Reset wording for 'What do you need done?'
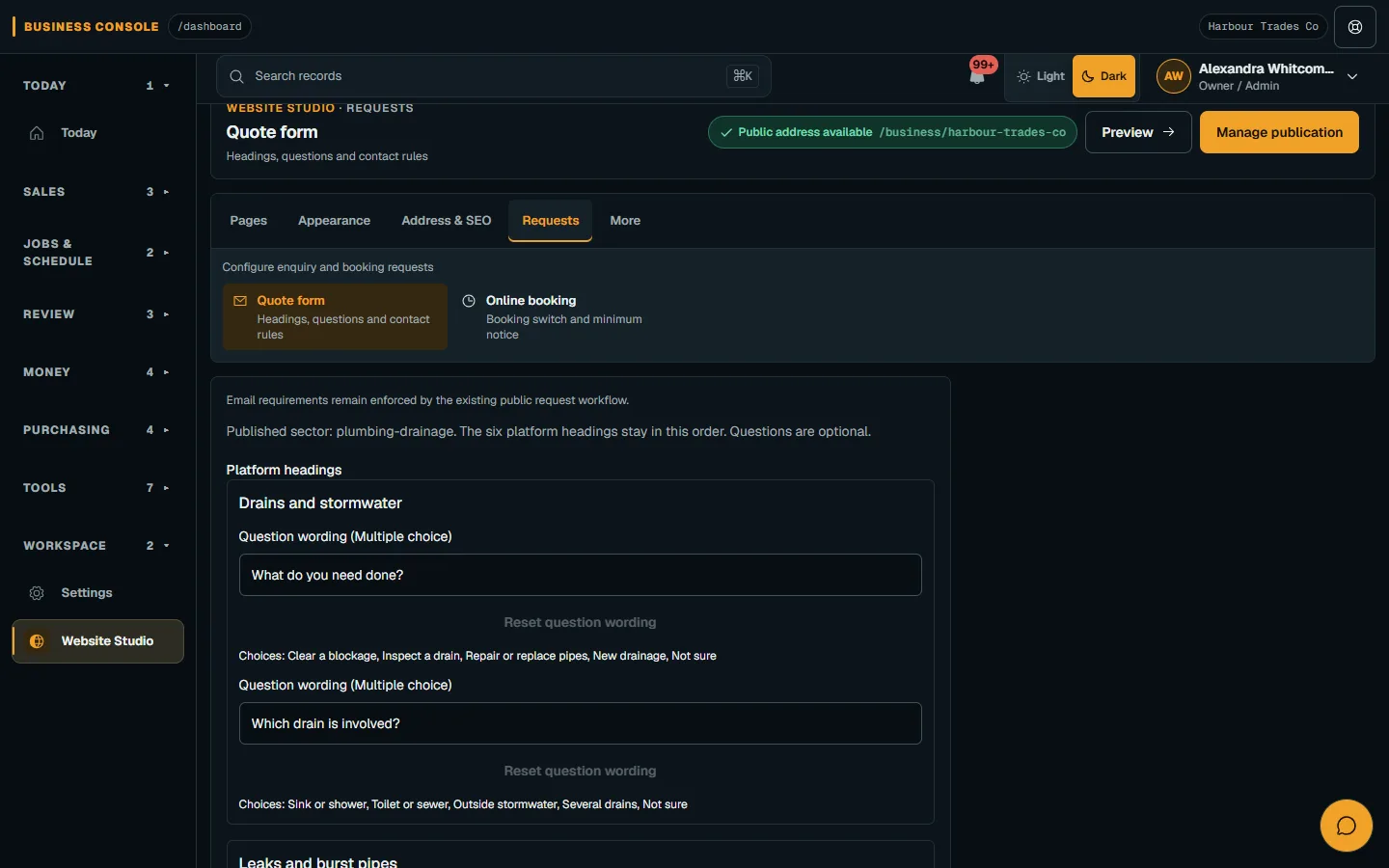 (x=580, y=623)
